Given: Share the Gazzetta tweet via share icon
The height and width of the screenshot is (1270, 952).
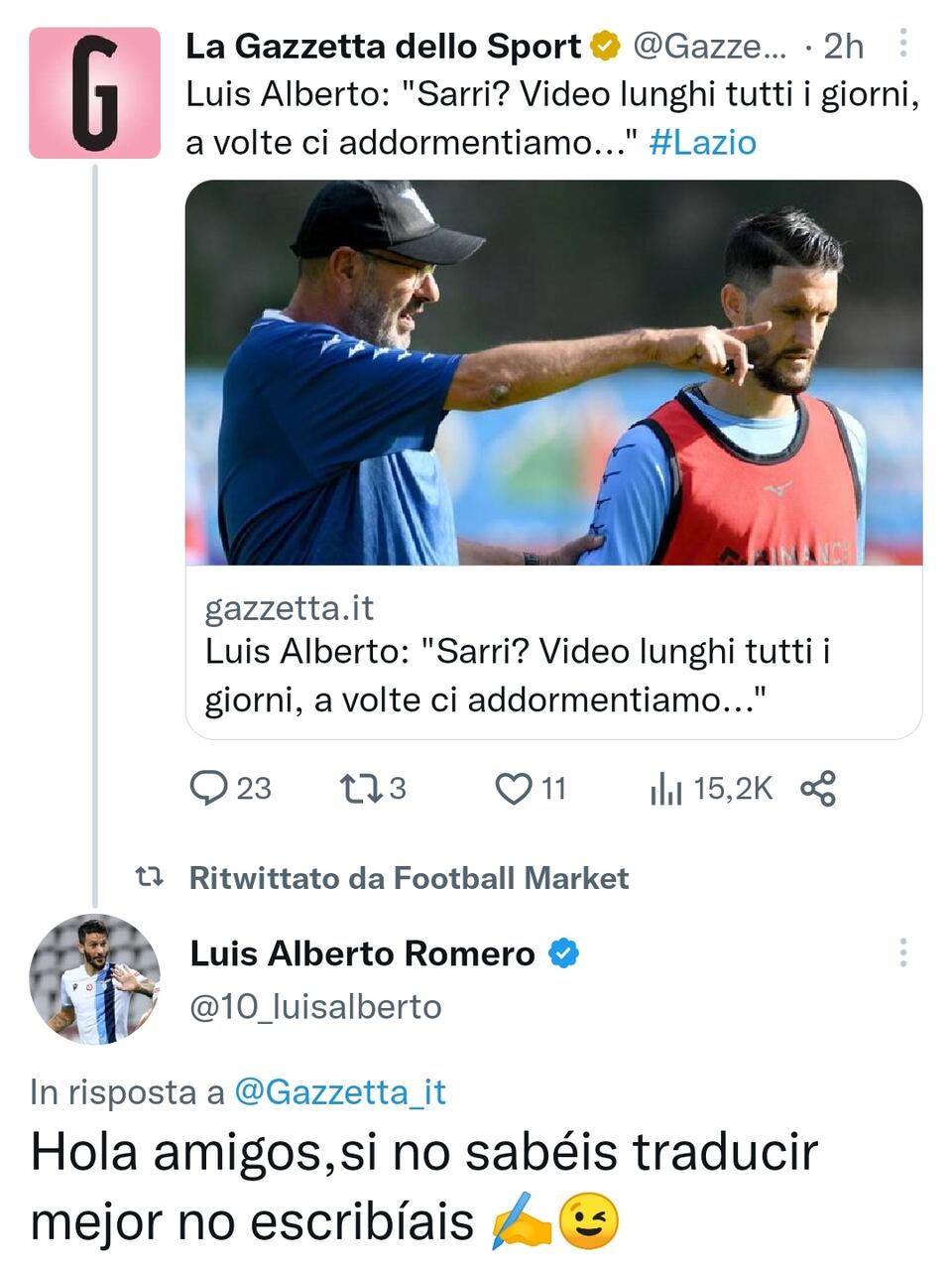Looking at the screenshot, I should pyautogui.click(x=818, y=789).
